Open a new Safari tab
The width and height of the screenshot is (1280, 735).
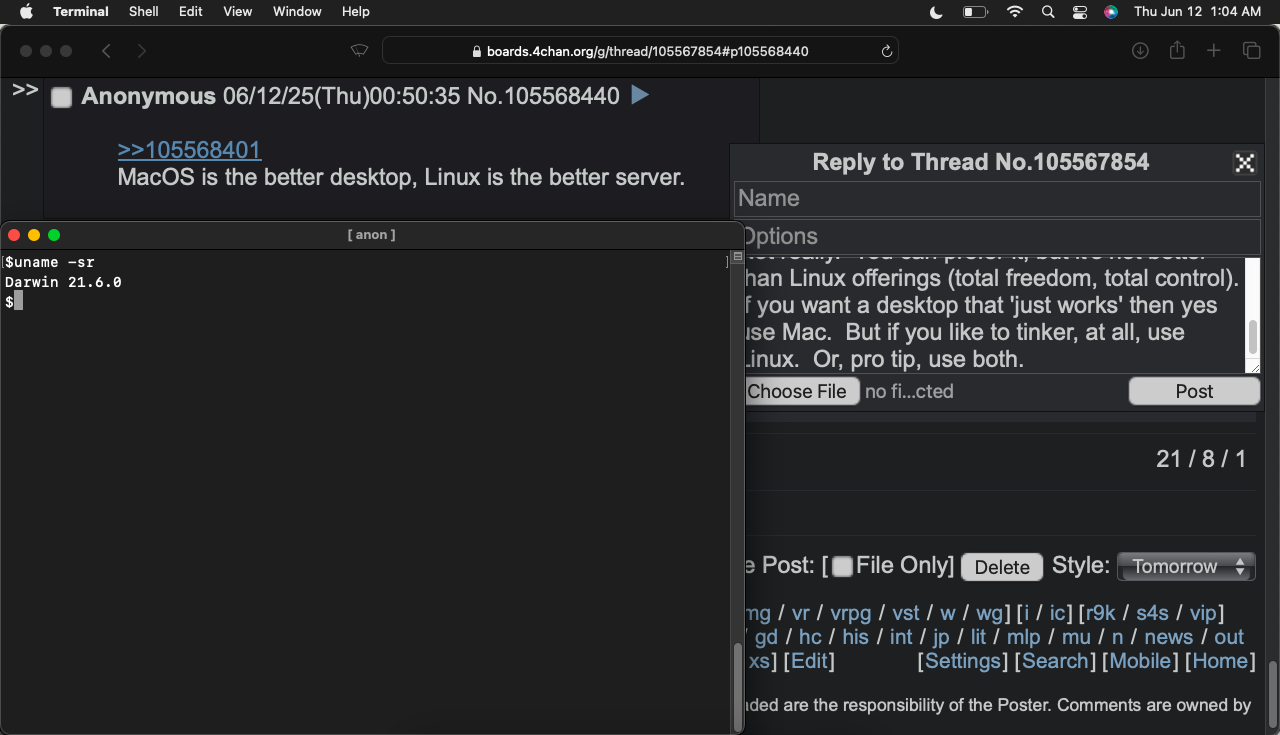1214,51
